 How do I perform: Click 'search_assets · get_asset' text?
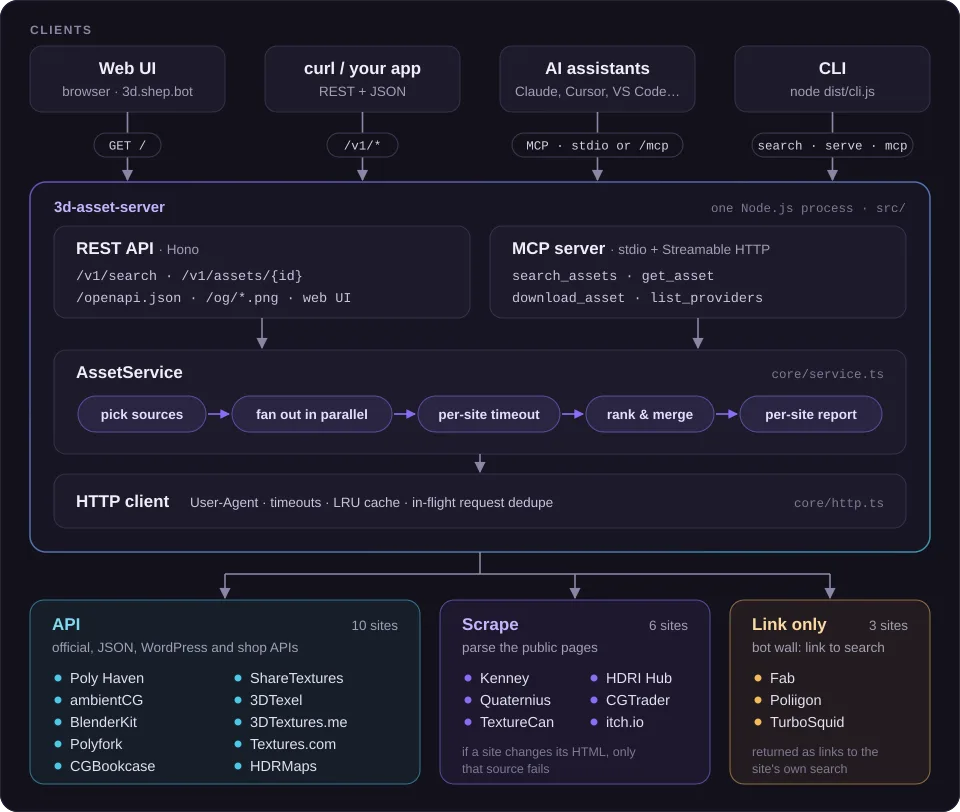tap(613, 276)
